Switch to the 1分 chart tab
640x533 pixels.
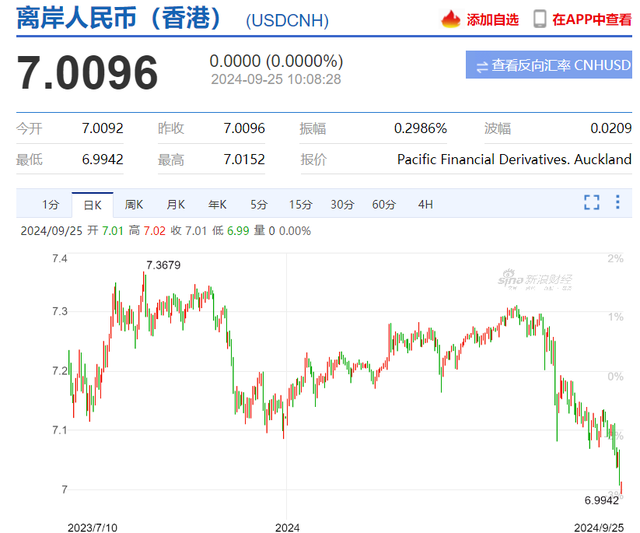click(51, 204)
